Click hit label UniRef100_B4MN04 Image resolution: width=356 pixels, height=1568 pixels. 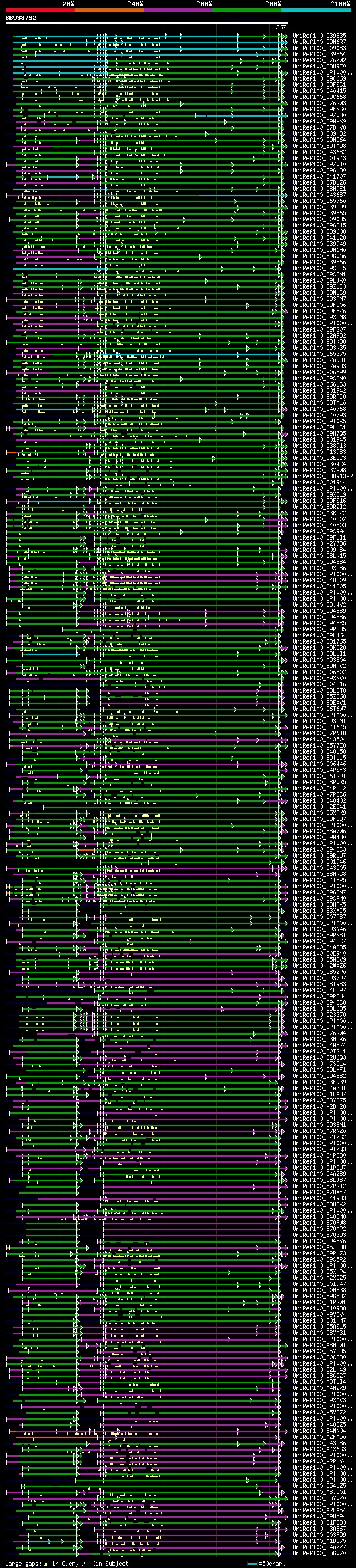pyautogui.click(x=319, y=1431)
